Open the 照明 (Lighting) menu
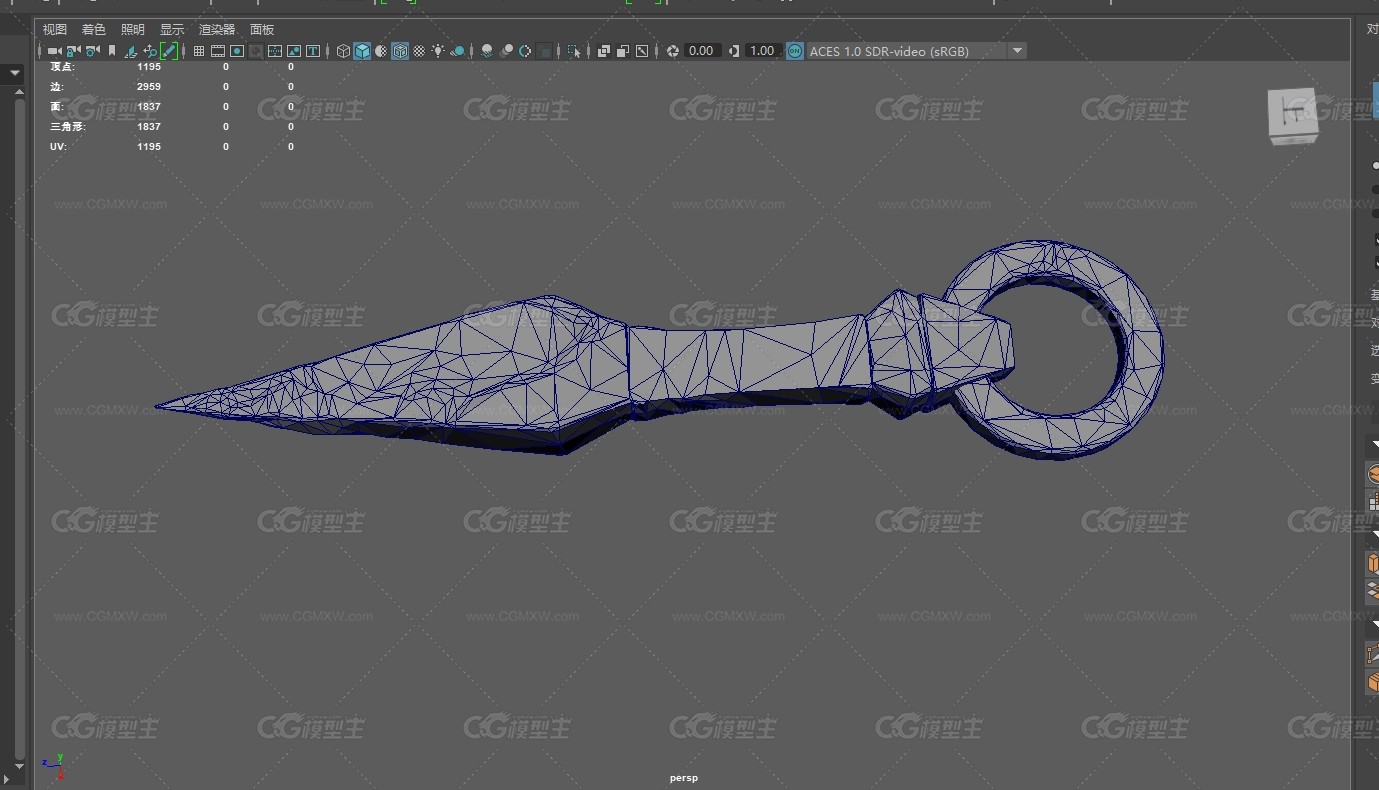Image resolution: width=1379 pixels, height=790 pixels. pos(133,30)
